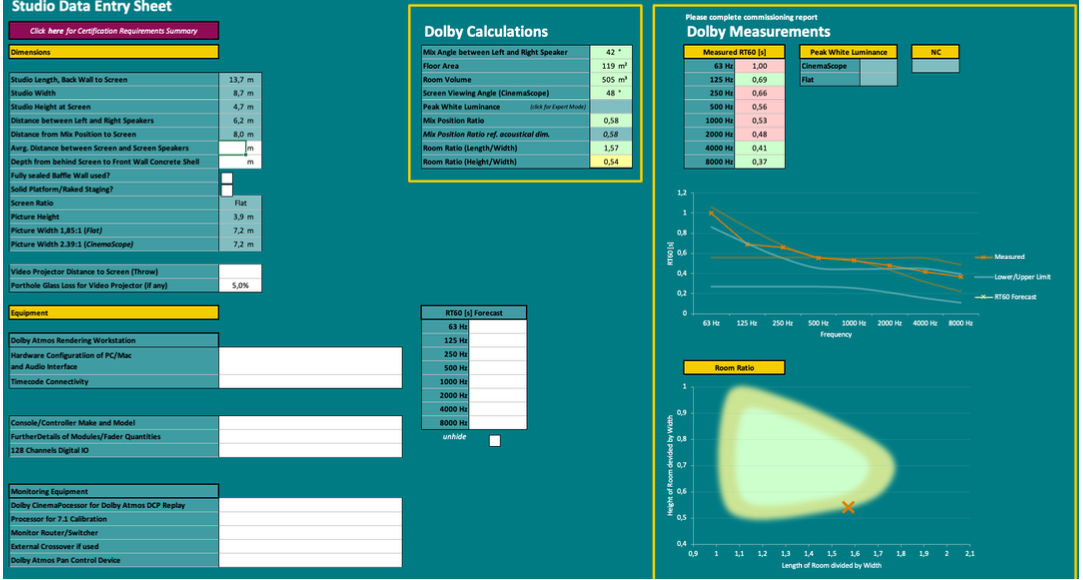Click the 1000 Hz RT60 Forecast cell
The height and width of the screenshot is (580, 1083).
tap(498, 381)
